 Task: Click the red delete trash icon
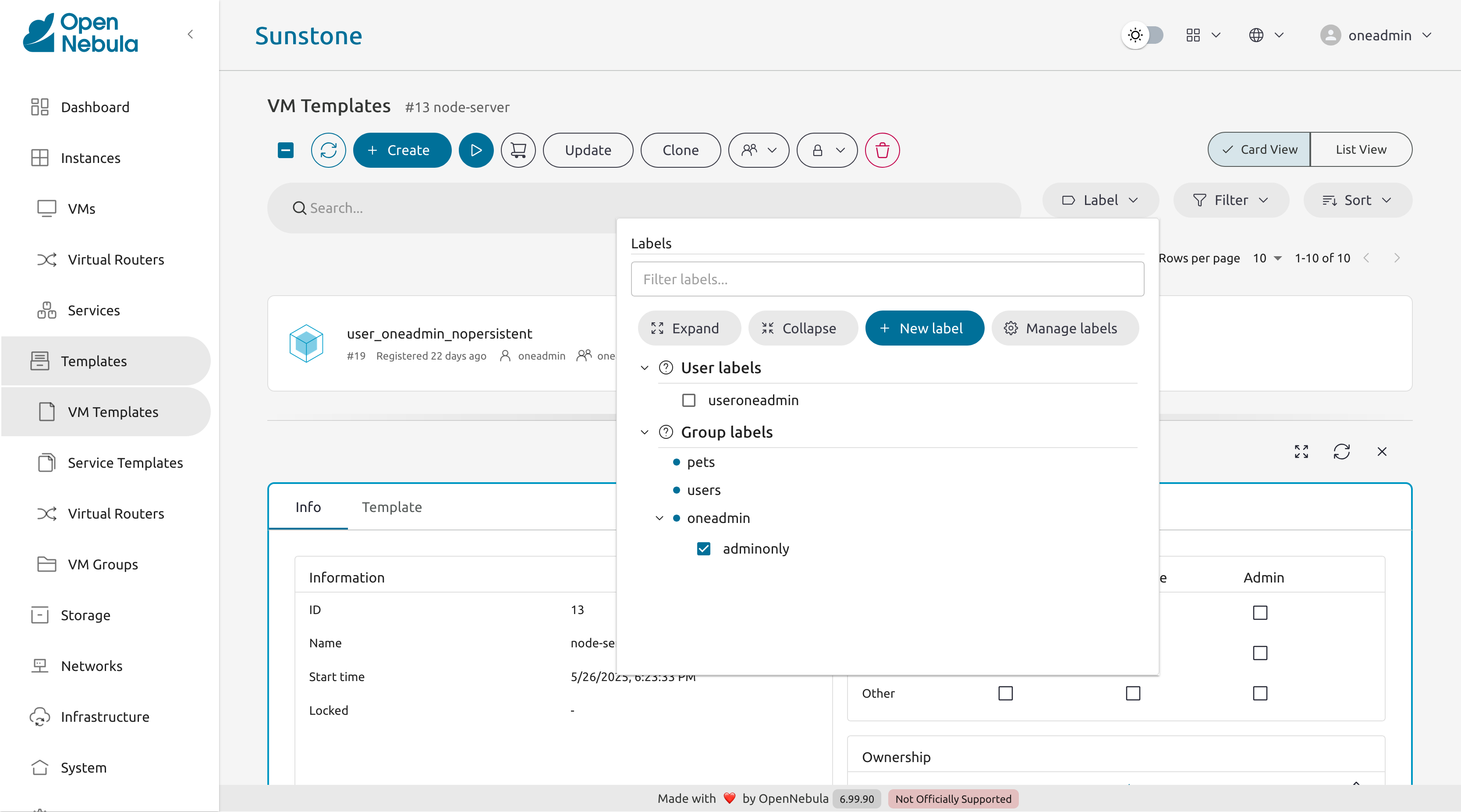click(x=882, y=150)
